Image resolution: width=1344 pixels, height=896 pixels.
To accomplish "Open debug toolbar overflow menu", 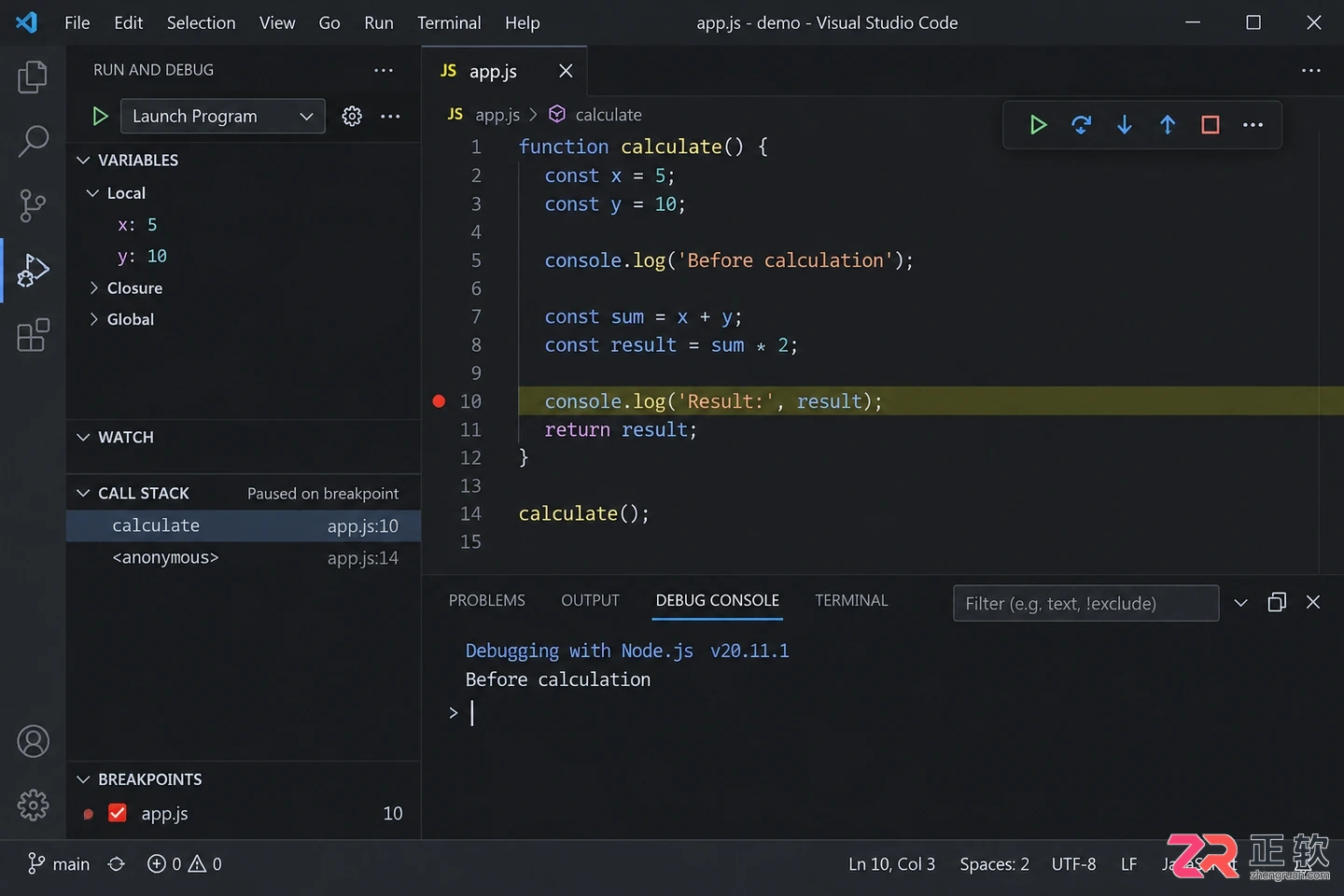I will (1253, 124).
